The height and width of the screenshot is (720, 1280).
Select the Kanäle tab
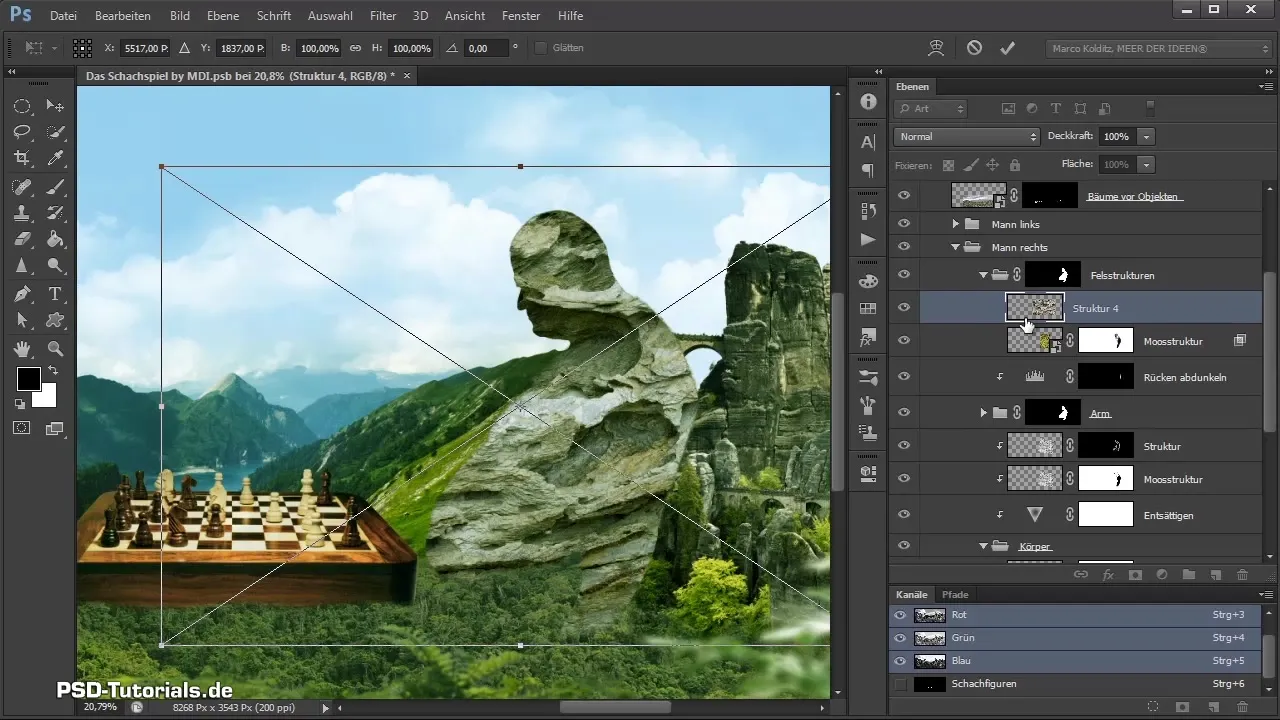pyautogui.click(x=911, y=595)
